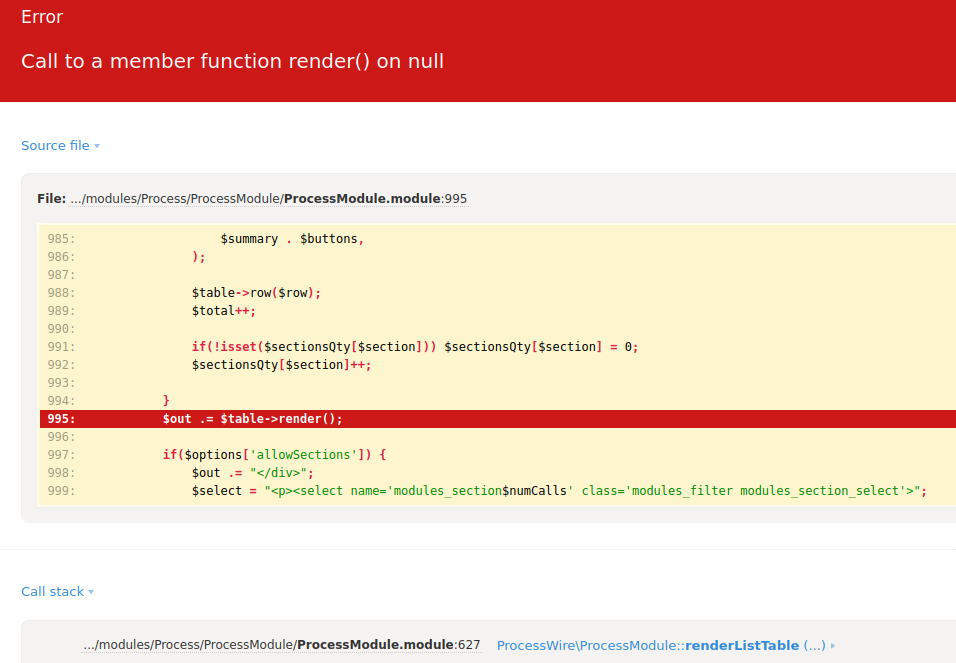Screen dimensions: 956x663
Task: Click code line 985 '$summary . $buttons,'
Action: pos(291,239)
